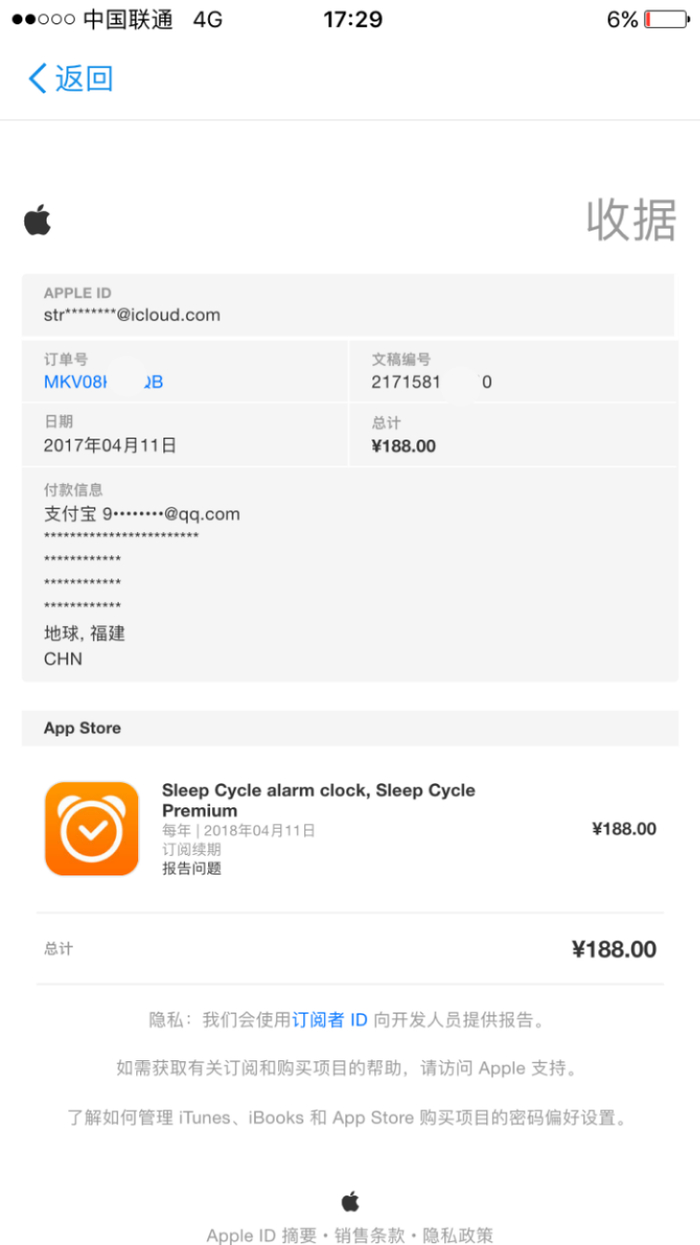Viewport: 700px width, 1245px height.
Task: Tap the date 2017年04月11日
Action: coord(110,445)
